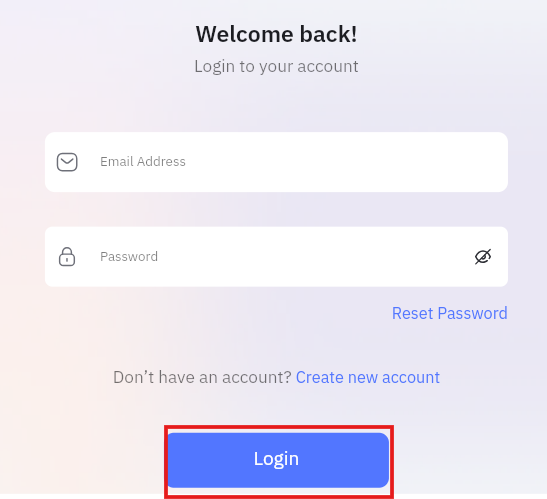Focus the Password input field
The image size is (547, 499).
(276, 257)
